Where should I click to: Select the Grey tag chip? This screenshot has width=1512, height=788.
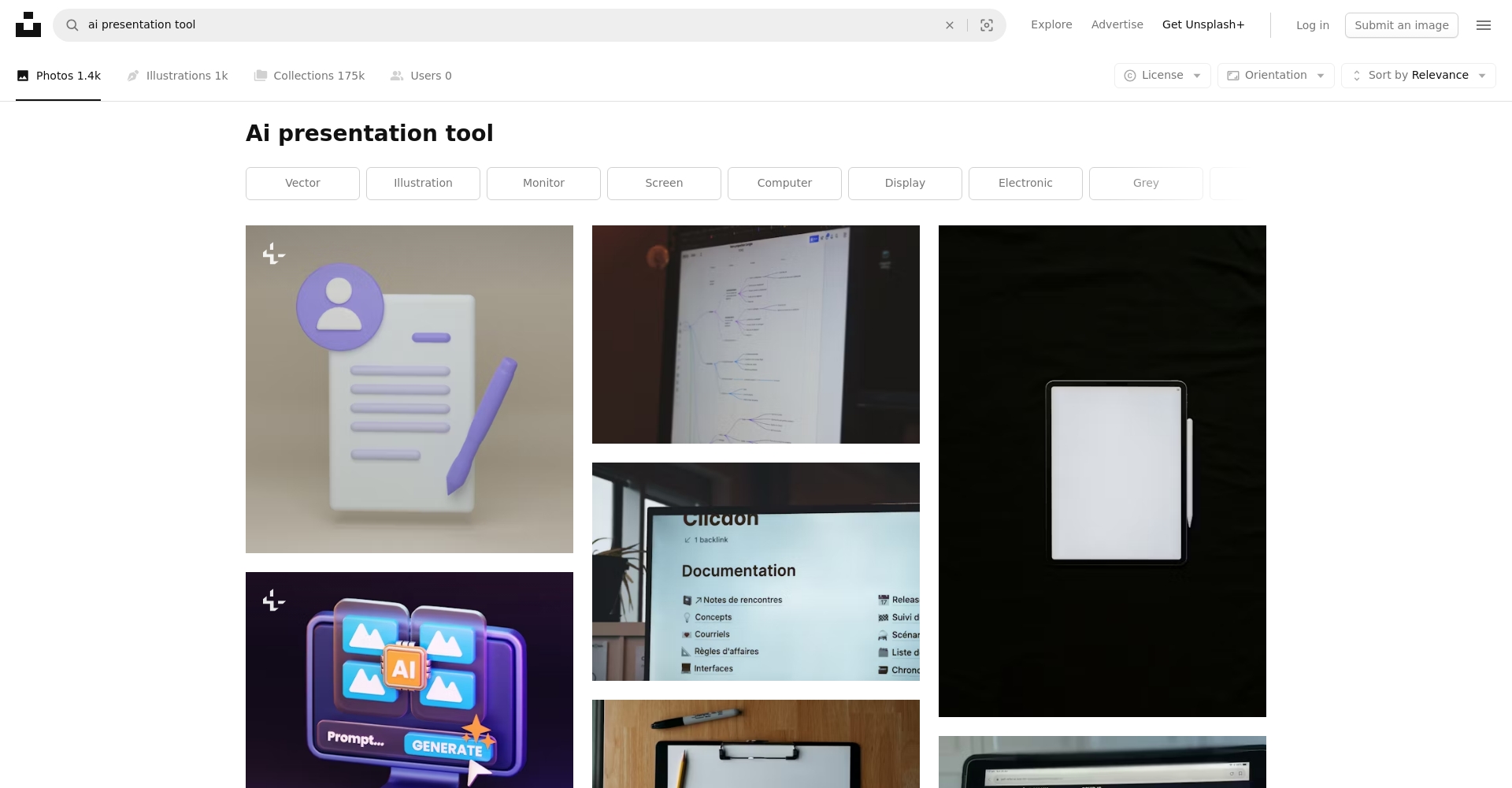coord(1146,184)
